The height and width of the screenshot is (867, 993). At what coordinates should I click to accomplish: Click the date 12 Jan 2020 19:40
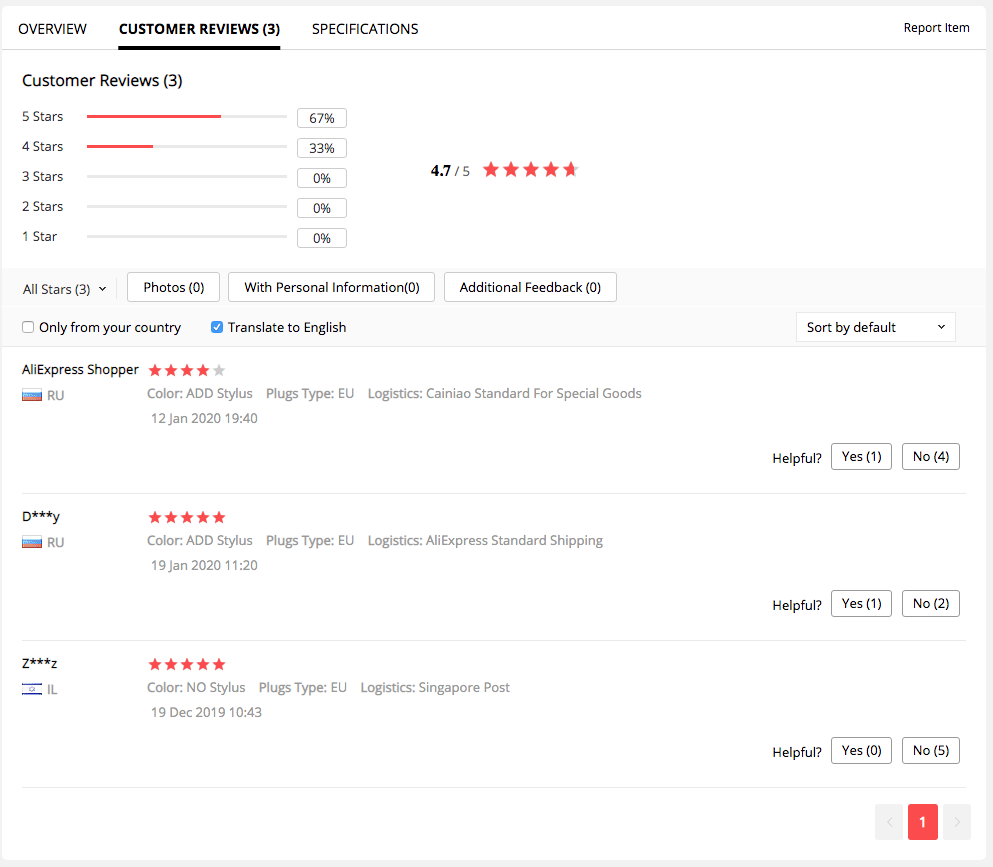coord(204,419)
